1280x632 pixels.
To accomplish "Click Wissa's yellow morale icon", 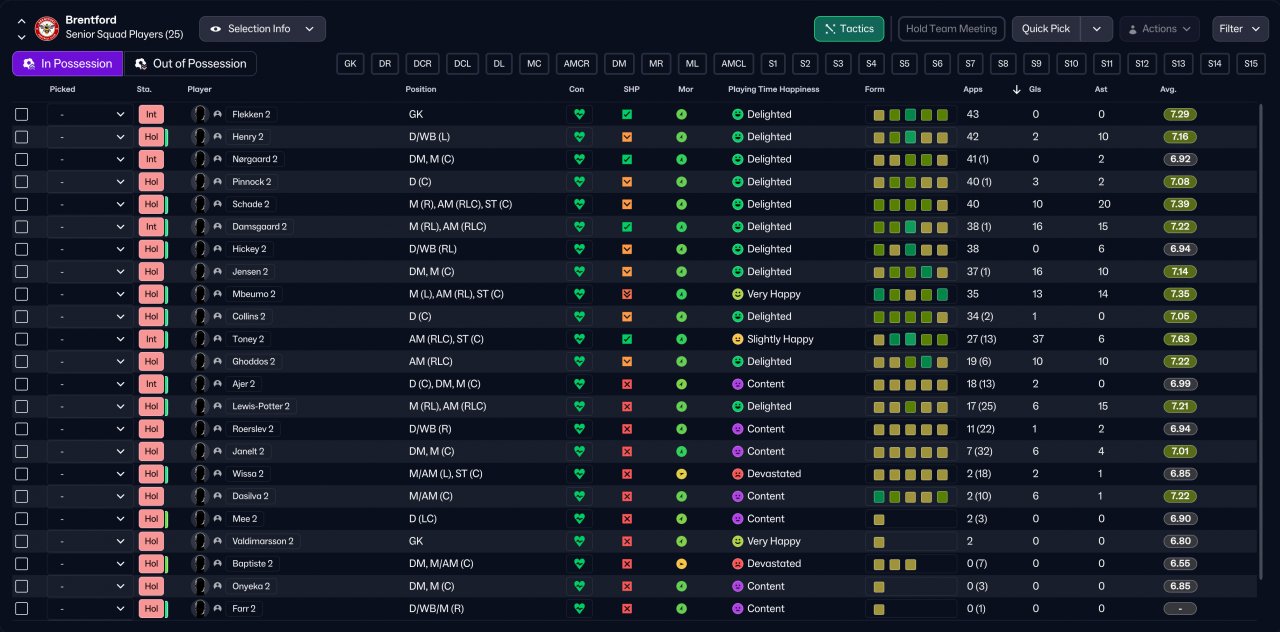I will tap(681, 474).
